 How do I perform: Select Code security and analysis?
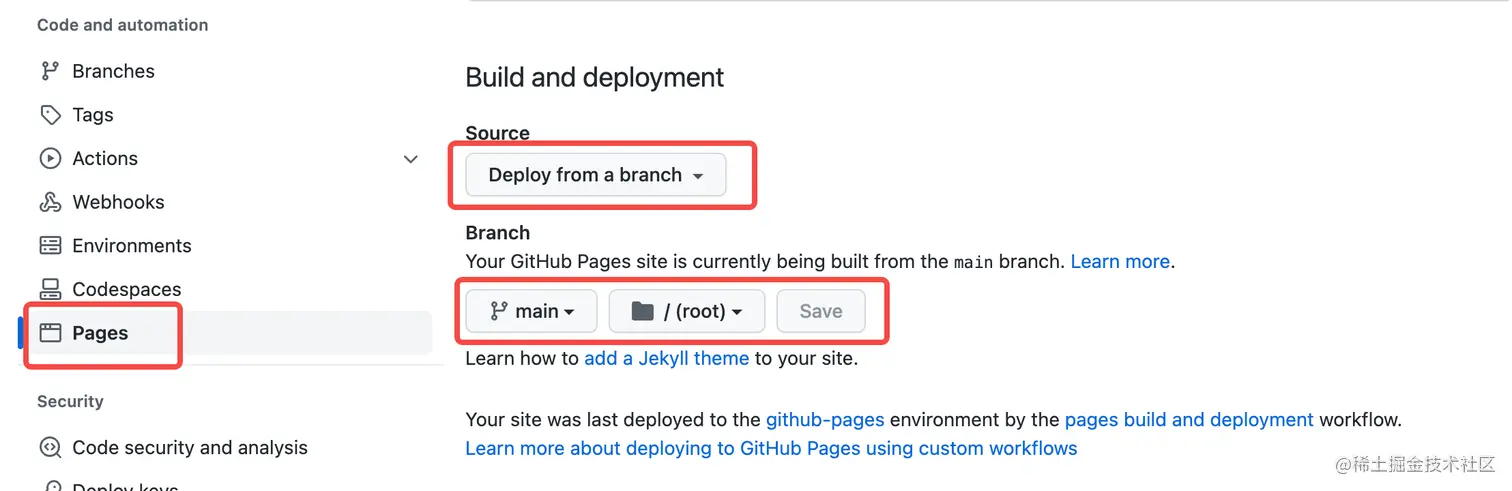[190, 448]
